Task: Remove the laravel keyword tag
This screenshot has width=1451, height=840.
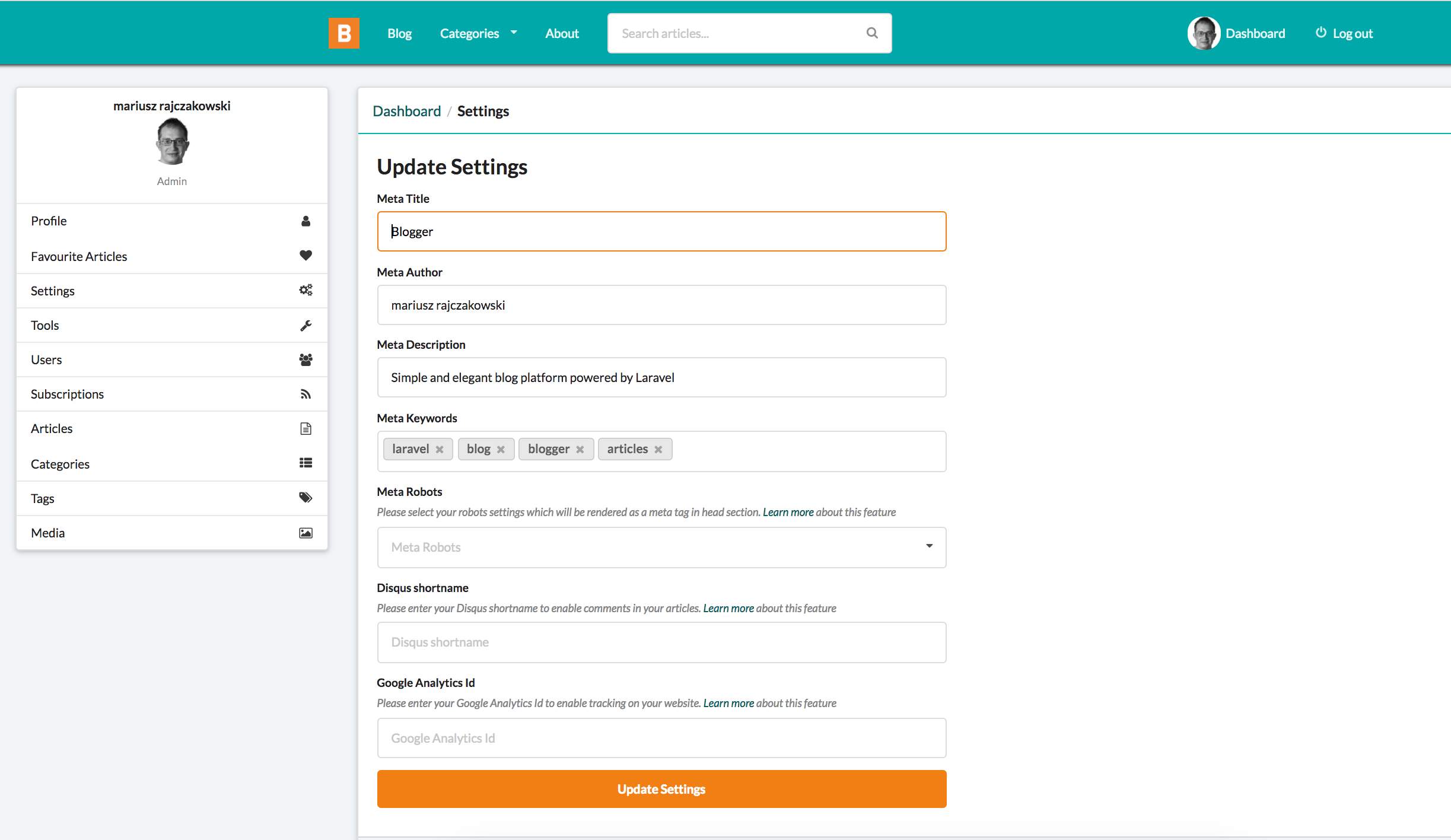Action: point(441,449)
